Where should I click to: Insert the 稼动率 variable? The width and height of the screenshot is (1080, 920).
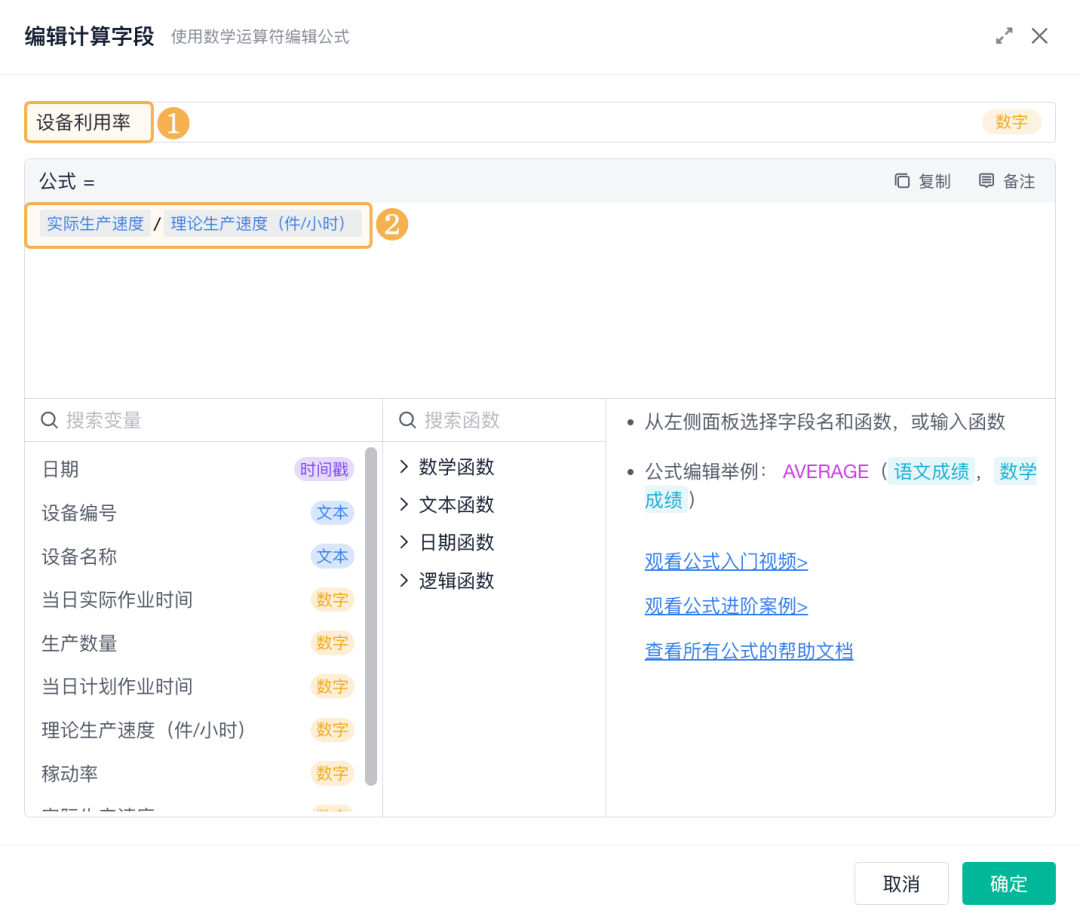click(x=197, y=773)
